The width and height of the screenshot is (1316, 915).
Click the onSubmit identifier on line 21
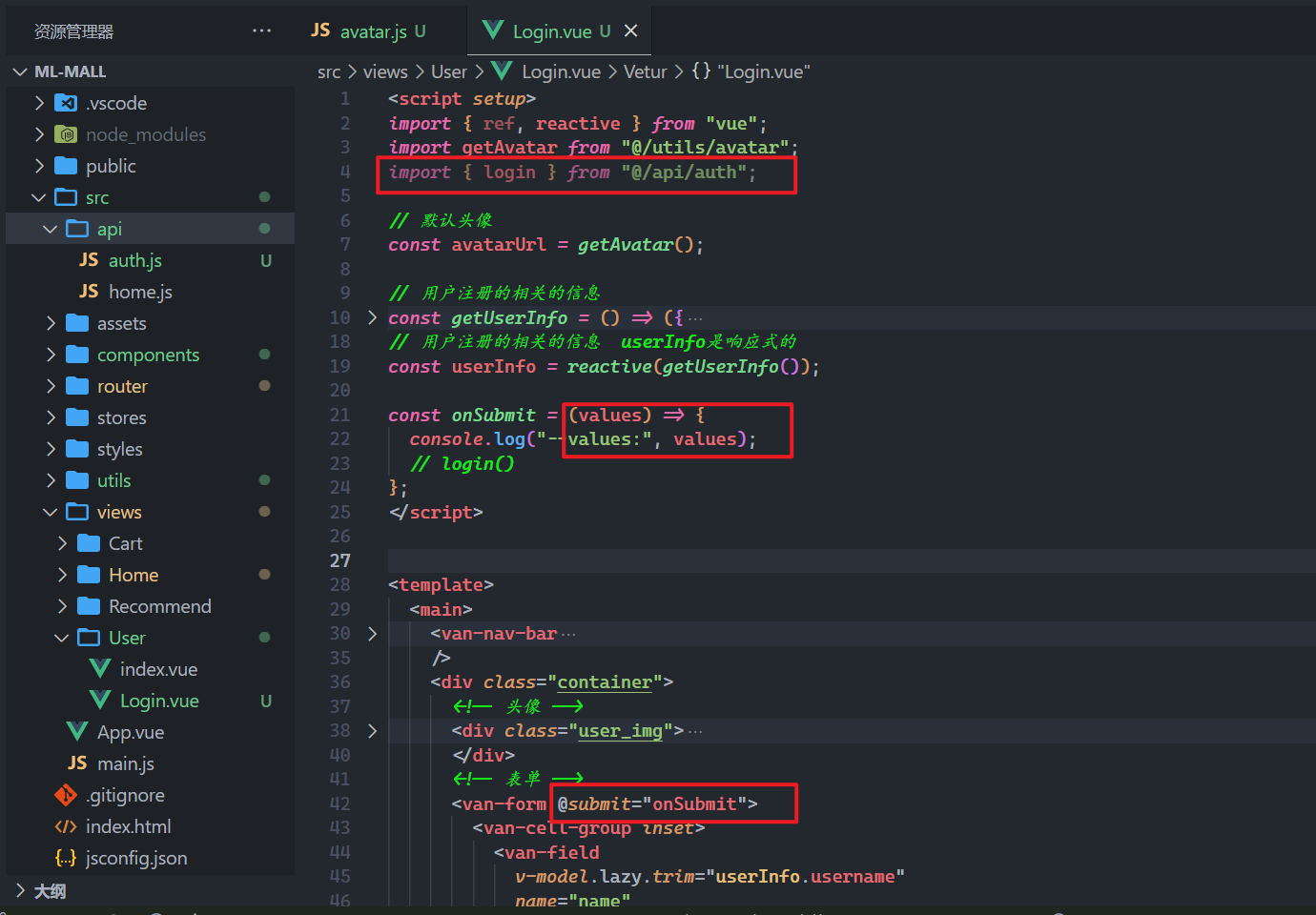click(493, 415)
